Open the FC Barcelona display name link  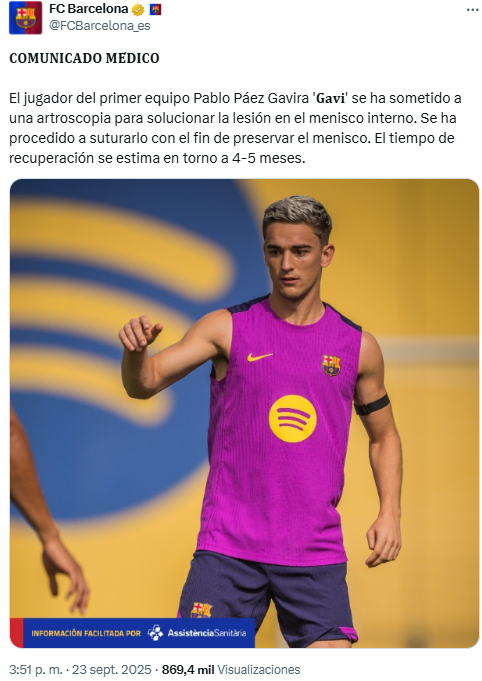pos(89,9)
